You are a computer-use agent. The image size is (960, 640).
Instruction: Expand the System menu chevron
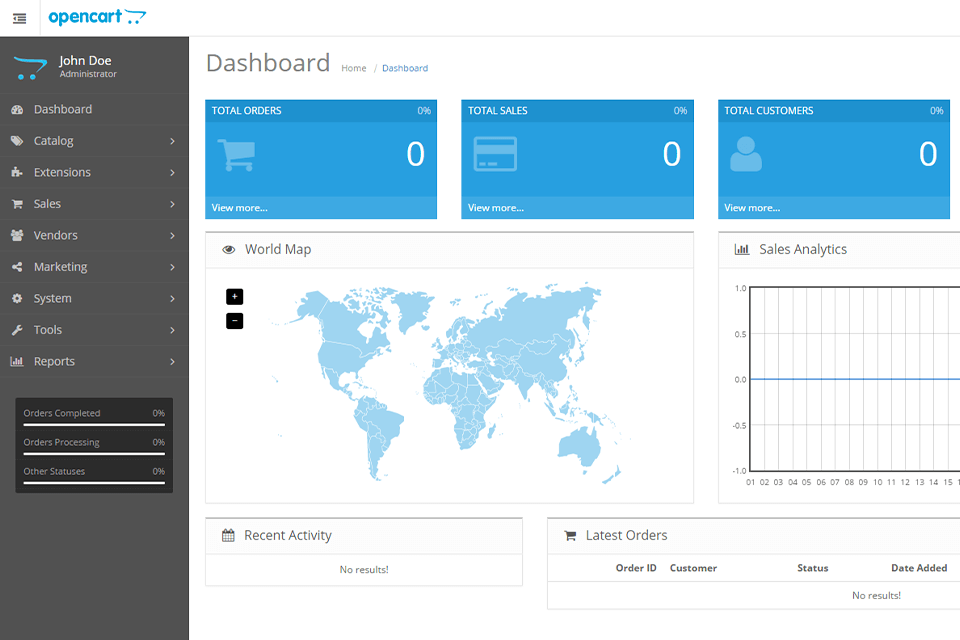172,299
